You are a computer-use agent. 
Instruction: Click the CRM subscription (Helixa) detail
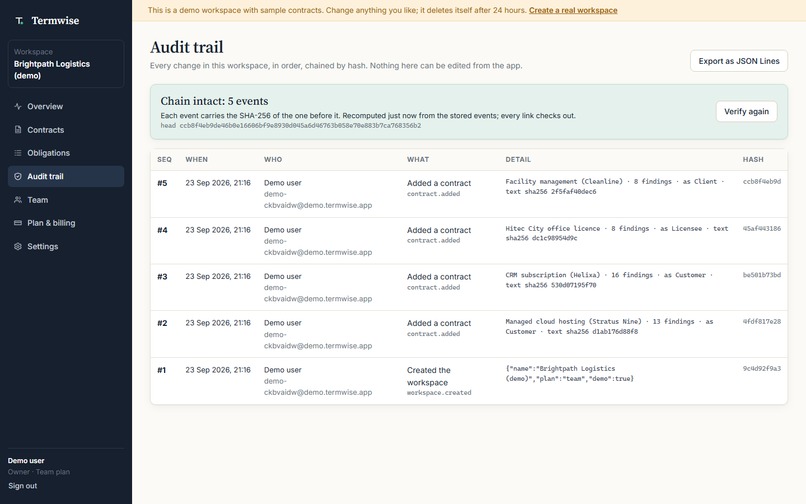tap(609, 280)
